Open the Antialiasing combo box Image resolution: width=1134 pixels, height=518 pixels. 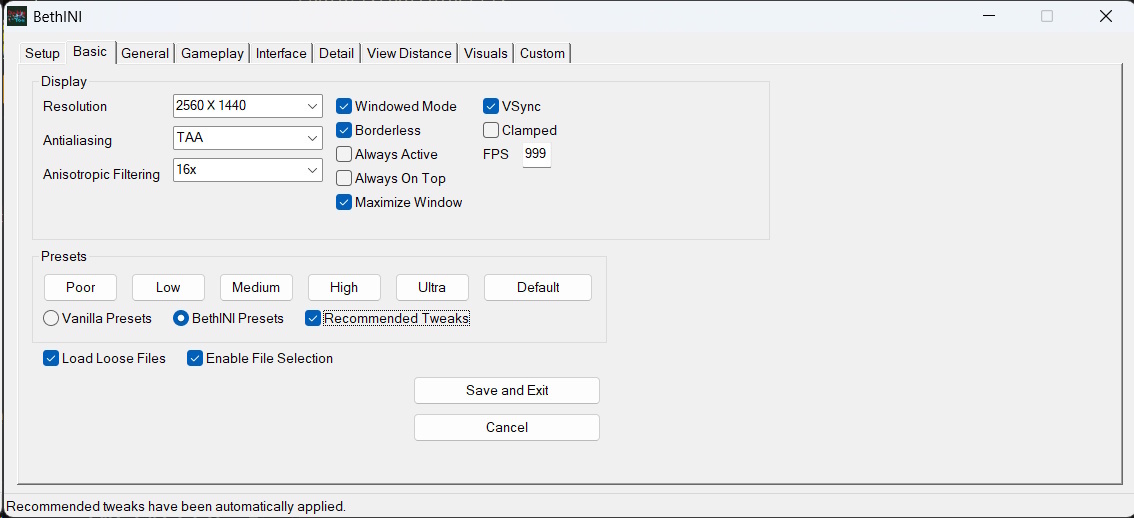tap(247, 137)
